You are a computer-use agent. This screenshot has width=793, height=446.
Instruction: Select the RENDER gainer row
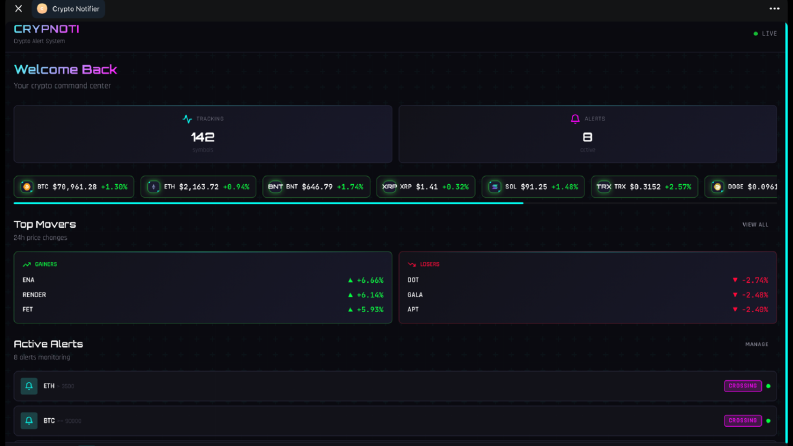(203, 294)
